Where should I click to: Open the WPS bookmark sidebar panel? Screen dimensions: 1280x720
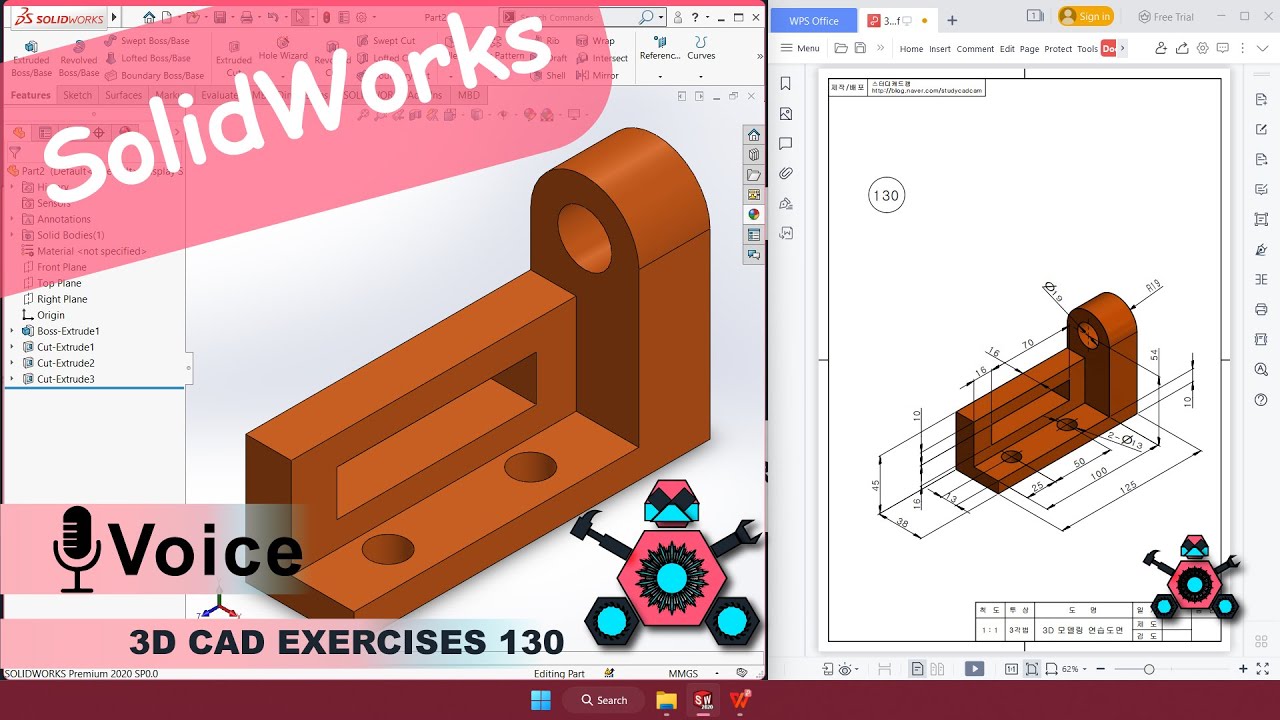click(786, 84)
